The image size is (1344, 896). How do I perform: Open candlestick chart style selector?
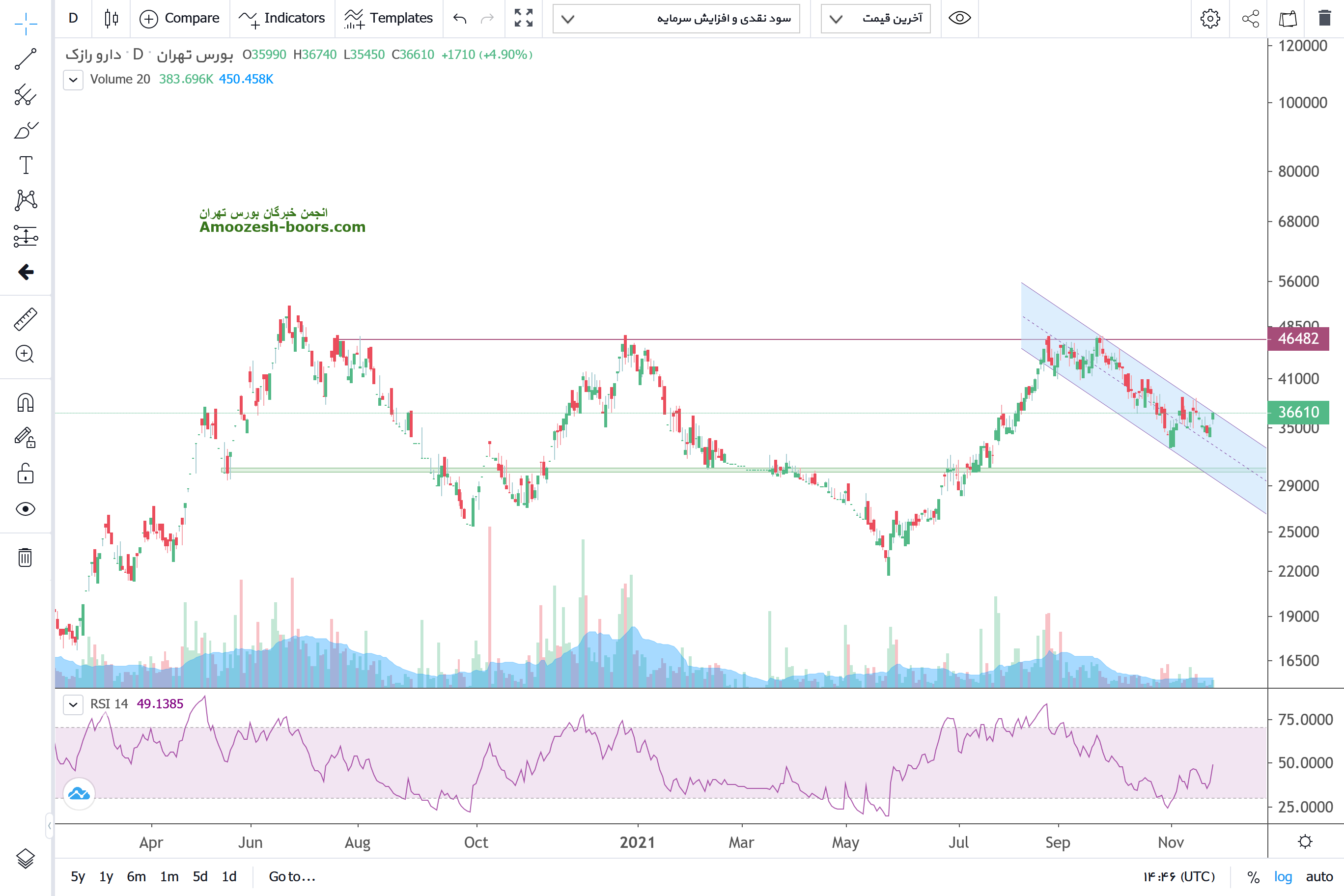[x=112, y=18]
